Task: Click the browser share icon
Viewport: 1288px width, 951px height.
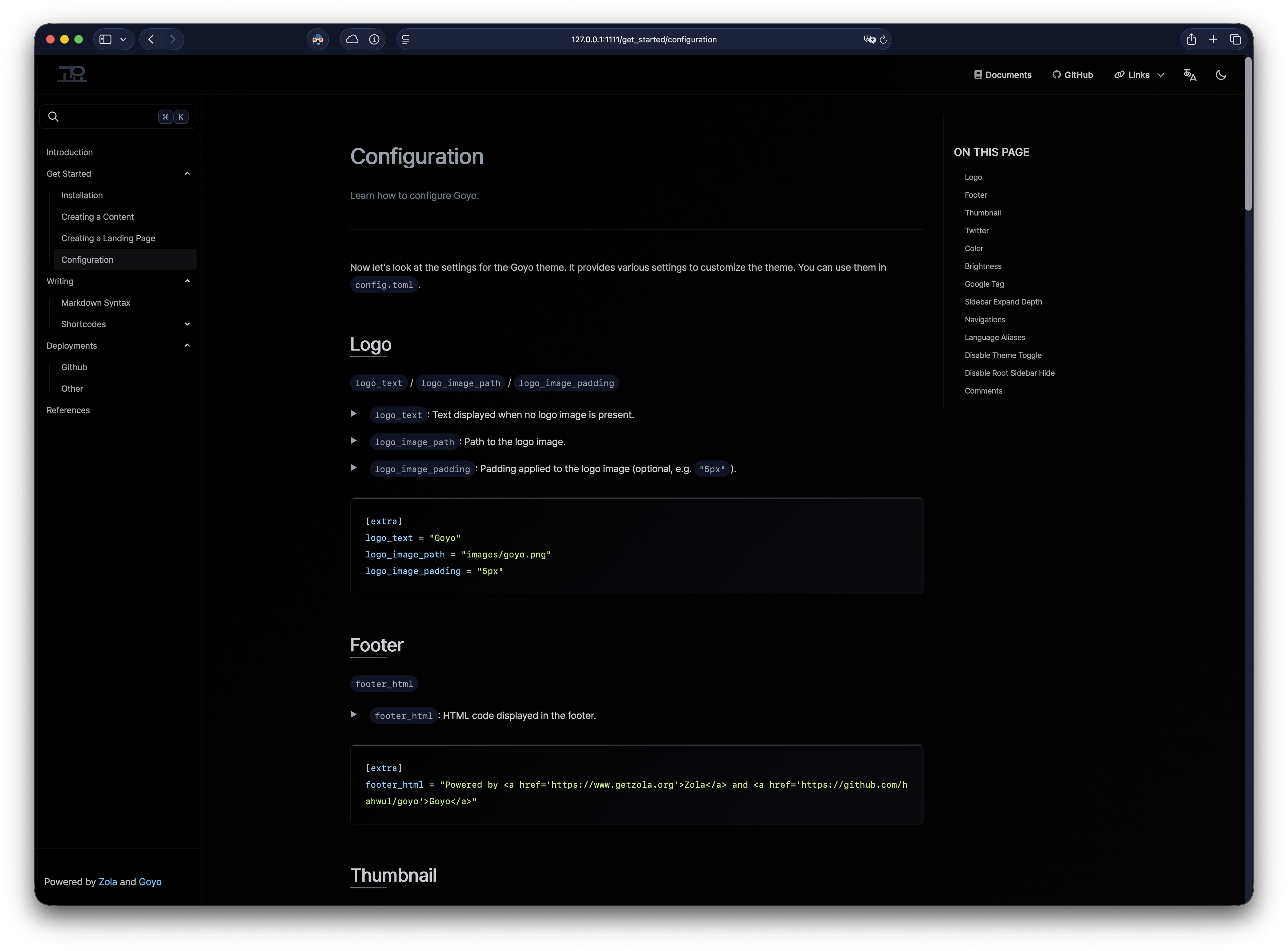Action: coord(1191,39)
